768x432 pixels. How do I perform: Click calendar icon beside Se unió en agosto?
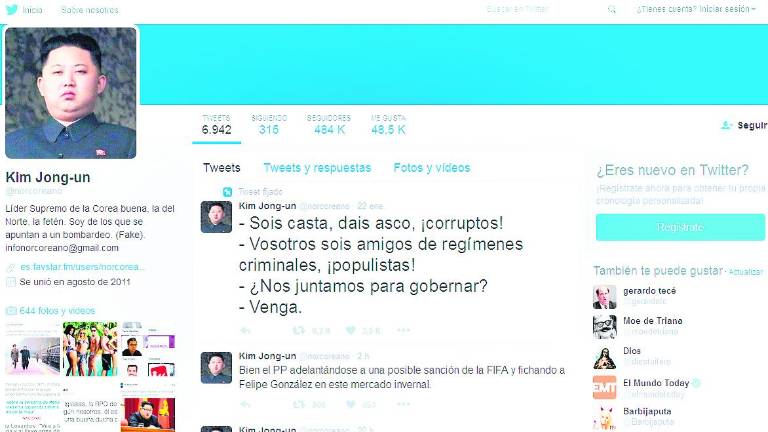pos(10,282)
